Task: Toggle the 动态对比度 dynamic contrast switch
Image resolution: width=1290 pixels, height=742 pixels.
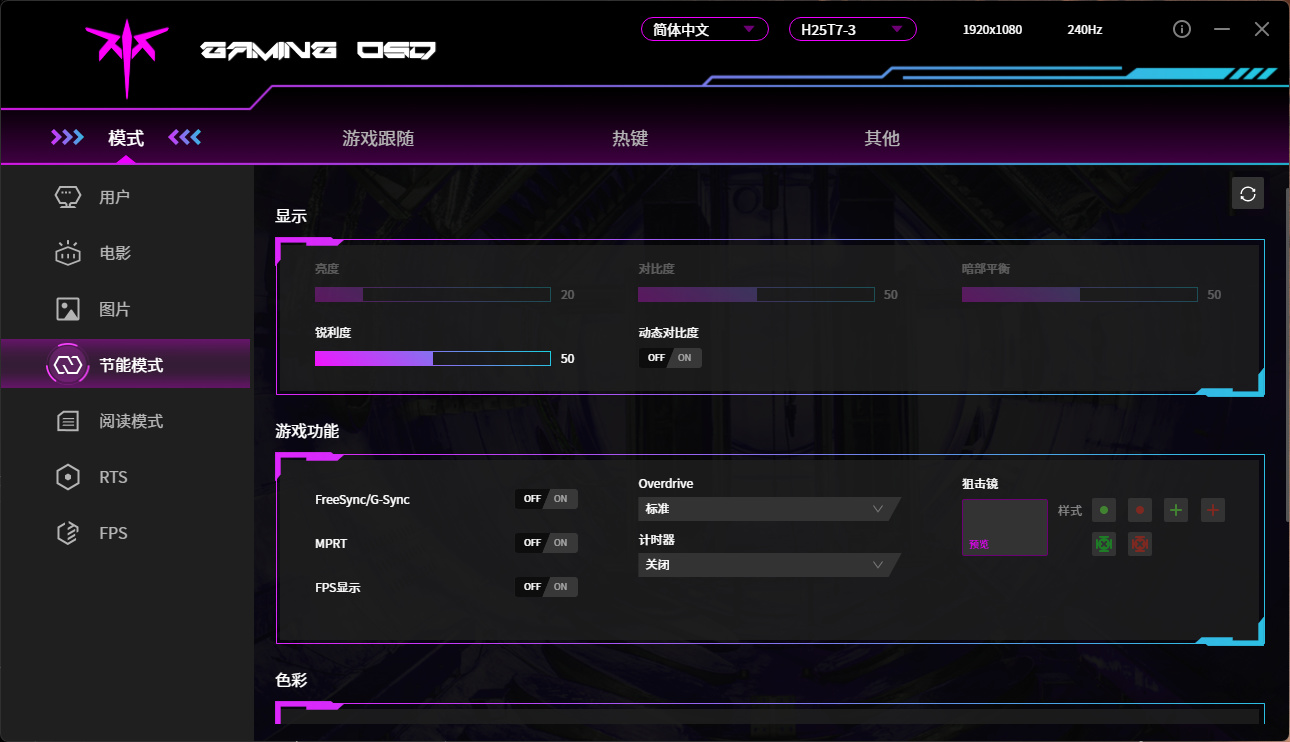Action: point(670,357)
